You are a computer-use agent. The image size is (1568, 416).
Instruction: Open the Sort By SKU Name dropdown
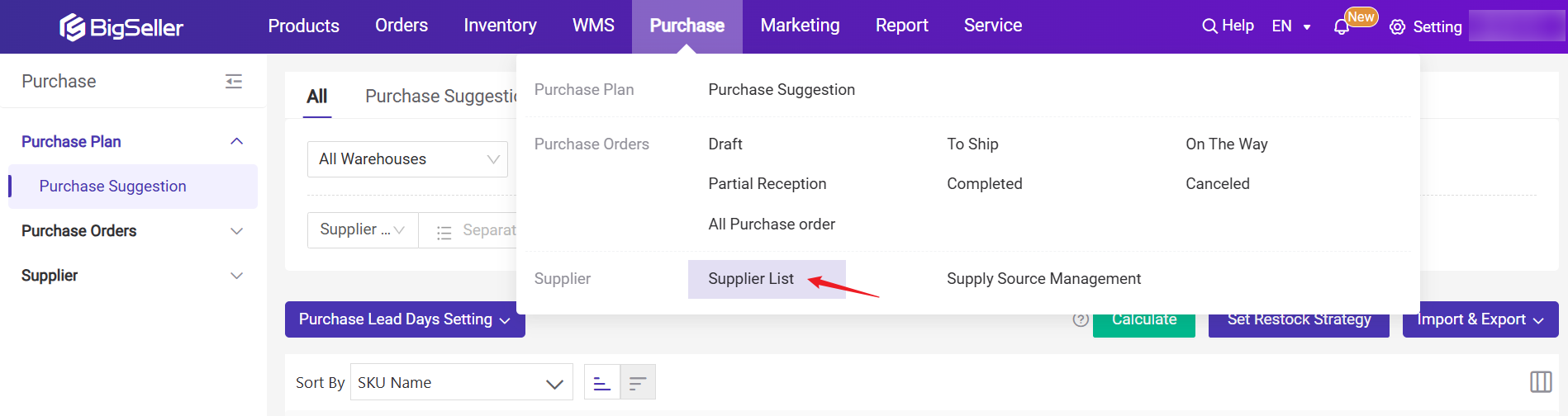tap(461, 383)
